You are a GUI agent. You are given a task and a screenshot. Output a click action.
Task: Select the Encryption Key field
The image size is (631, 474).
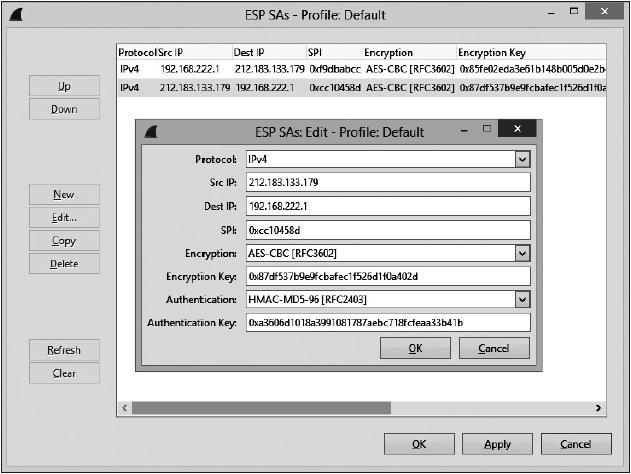click(386, 276)
